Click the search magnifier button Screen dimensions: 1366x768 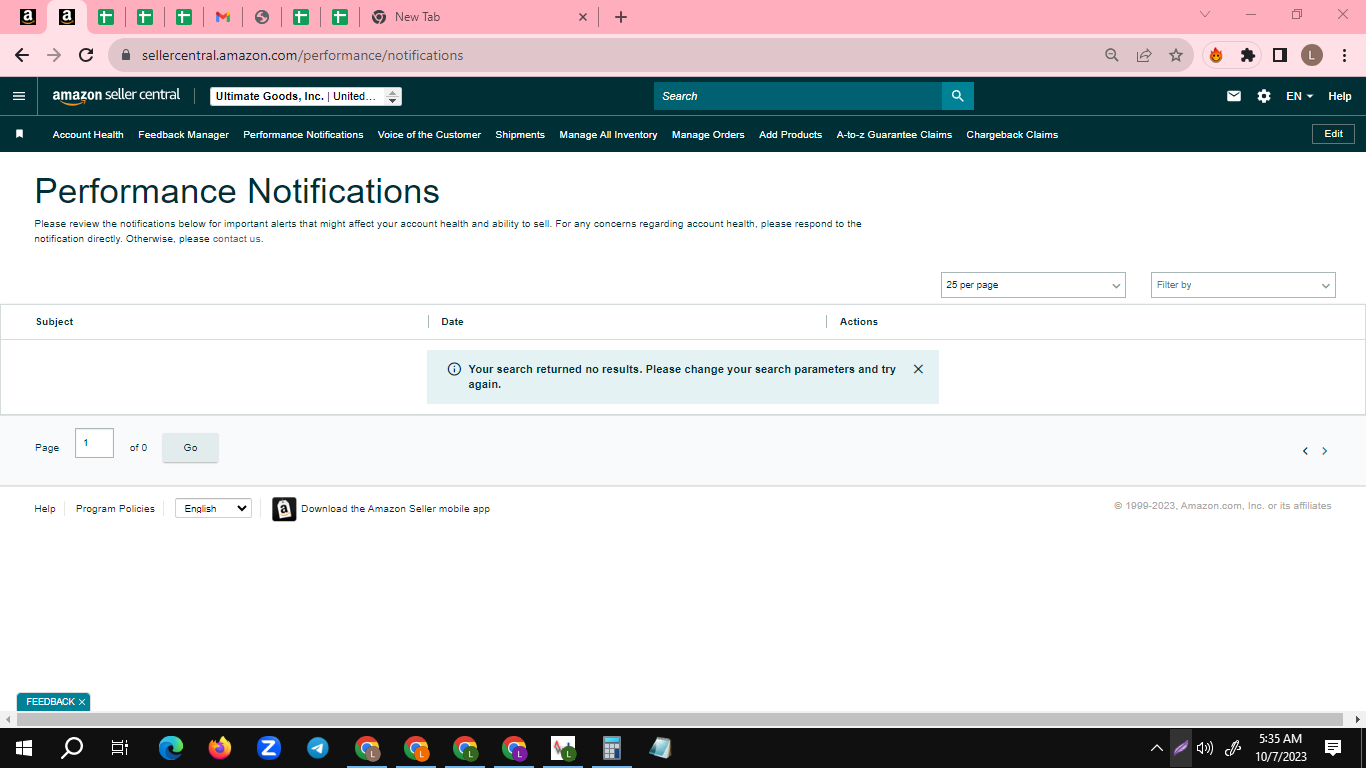[957, 96]
